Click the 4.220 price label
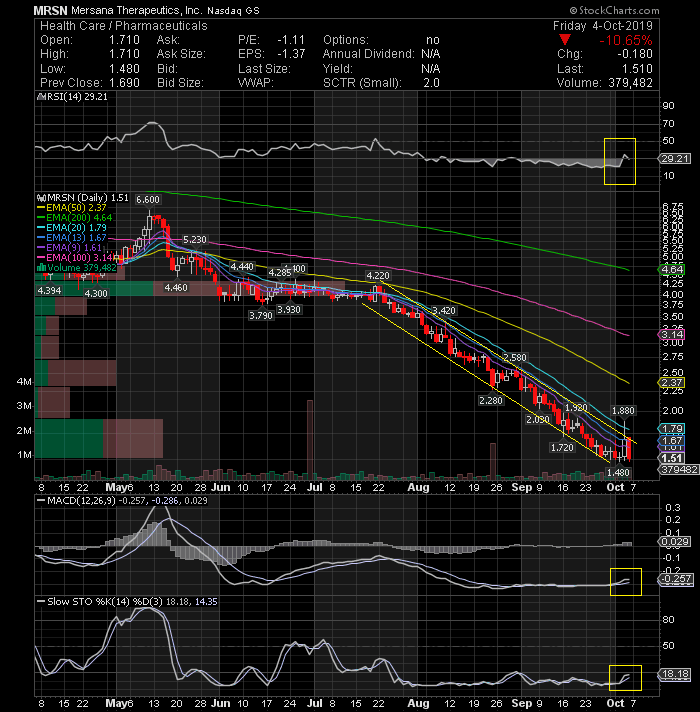Screen dimensions: 700x712 [378, 276]
